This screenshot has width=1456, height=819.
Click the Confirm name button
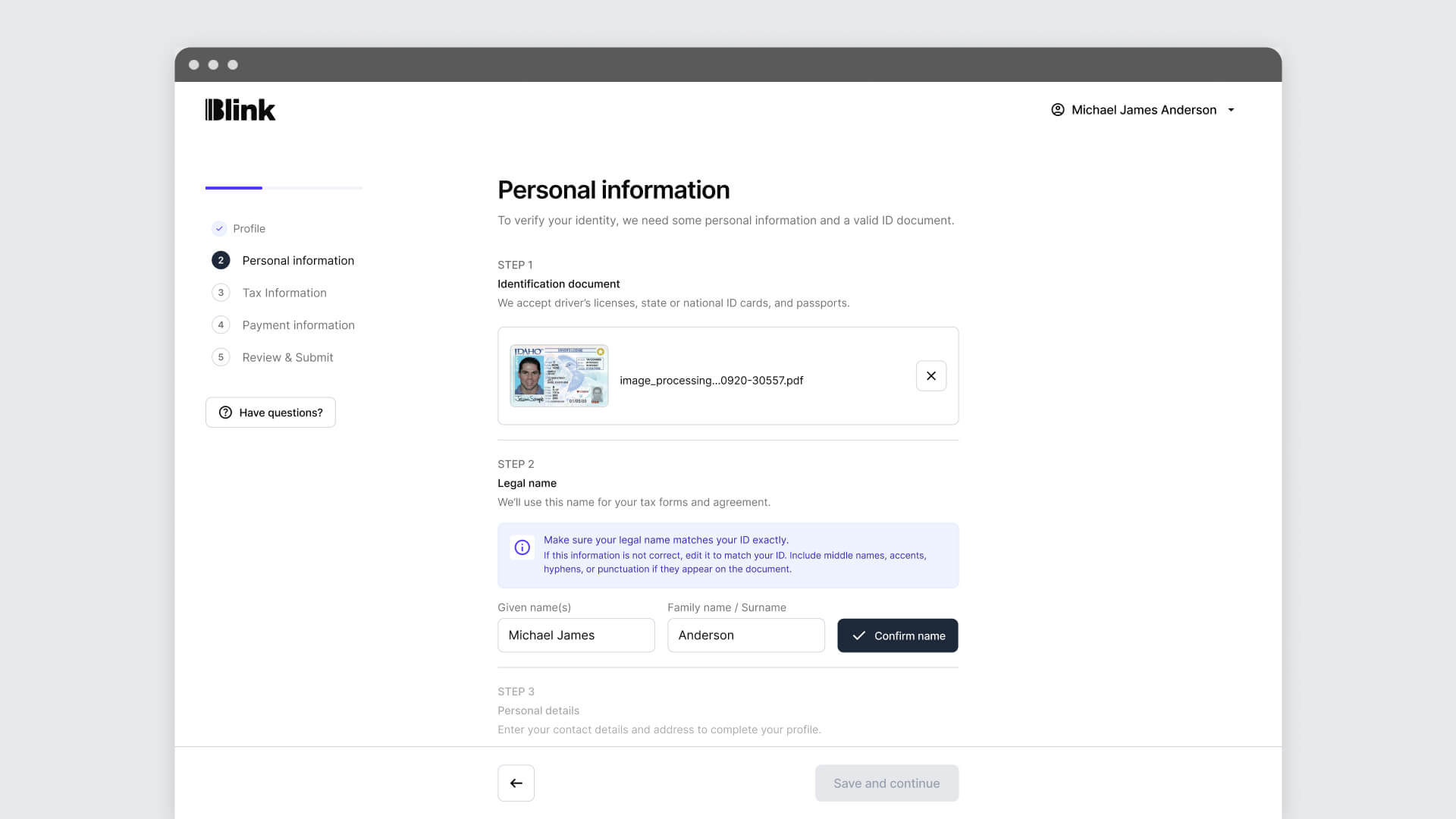pos(898,635)
